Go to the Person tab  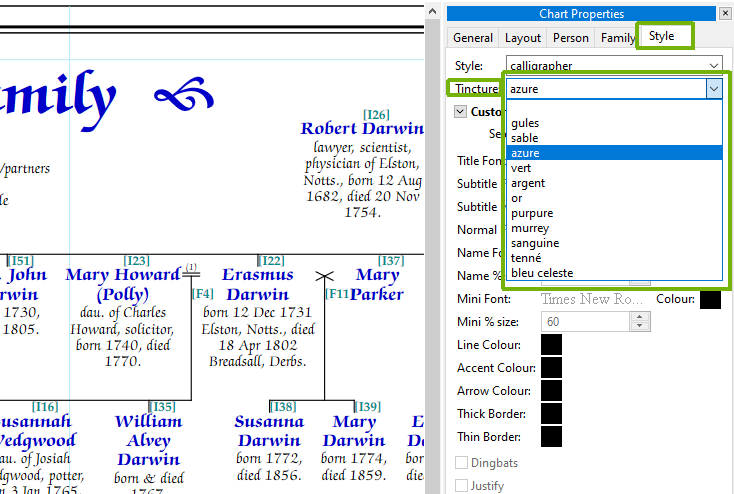coord(571,38)
